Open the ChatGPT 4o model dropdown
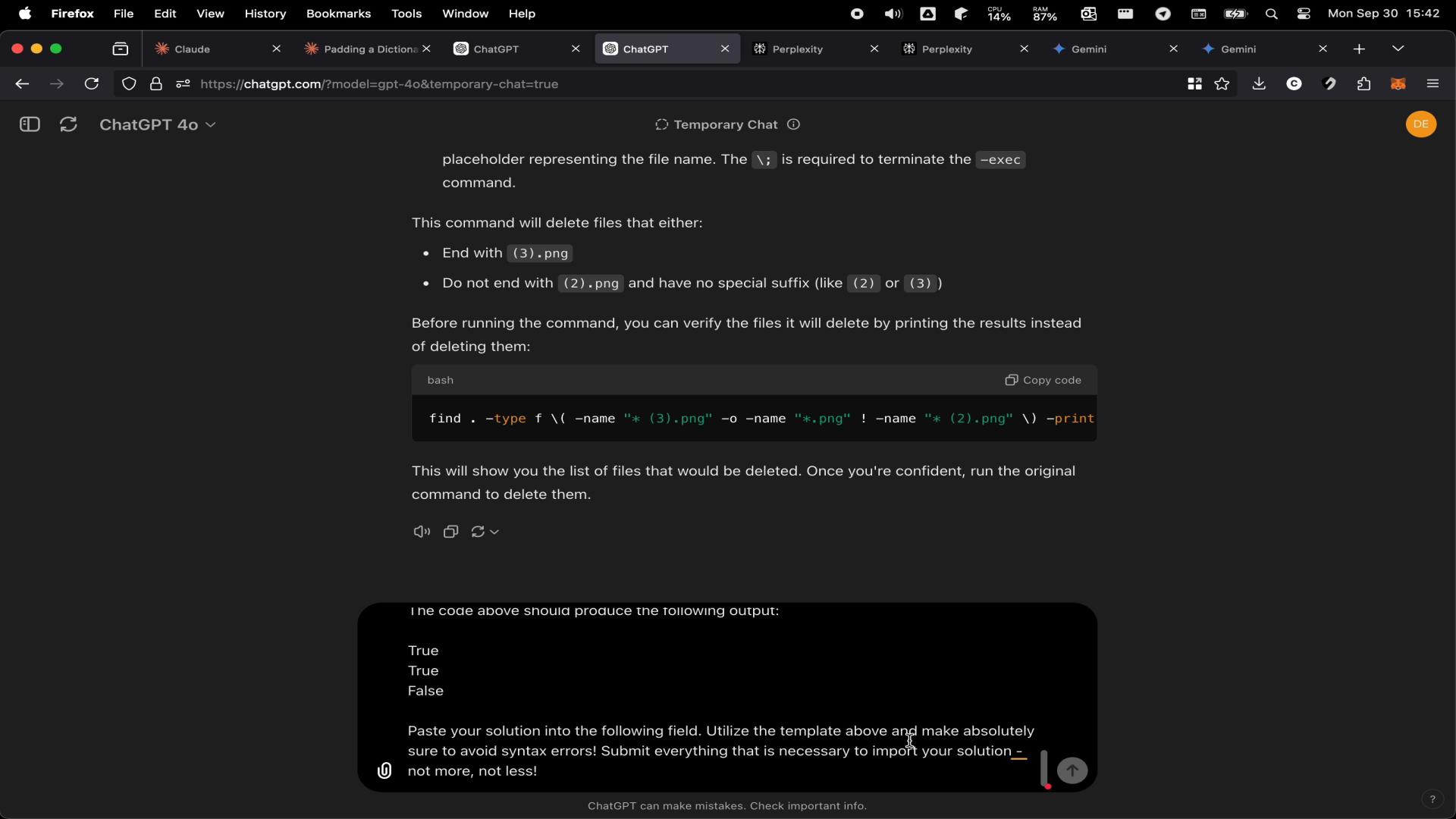Image resolution: width=1456 pixels, height=819 pixels. (158, 124)
